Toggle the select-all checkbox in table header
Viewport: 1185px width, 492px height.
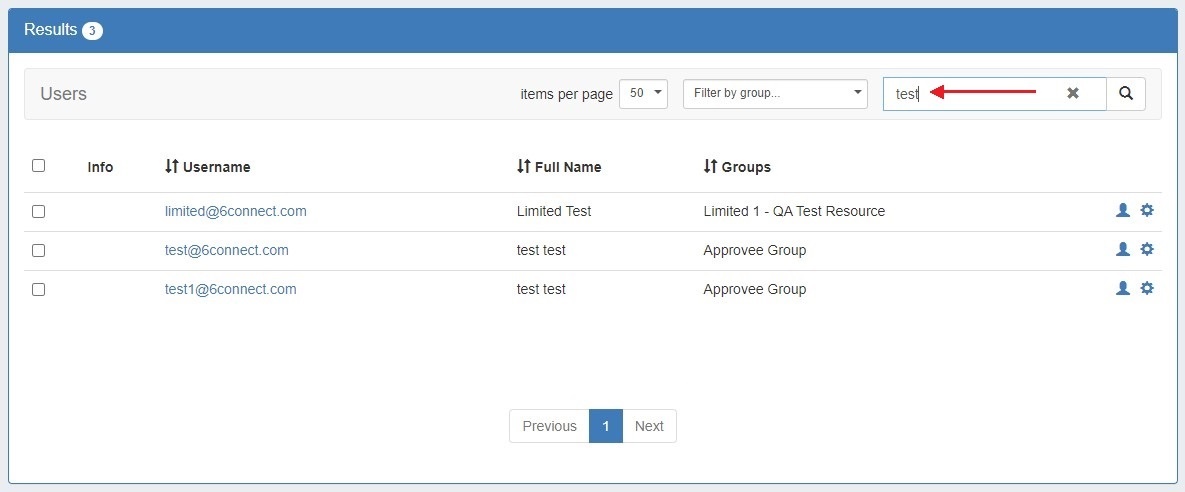[x=38, y=166]
